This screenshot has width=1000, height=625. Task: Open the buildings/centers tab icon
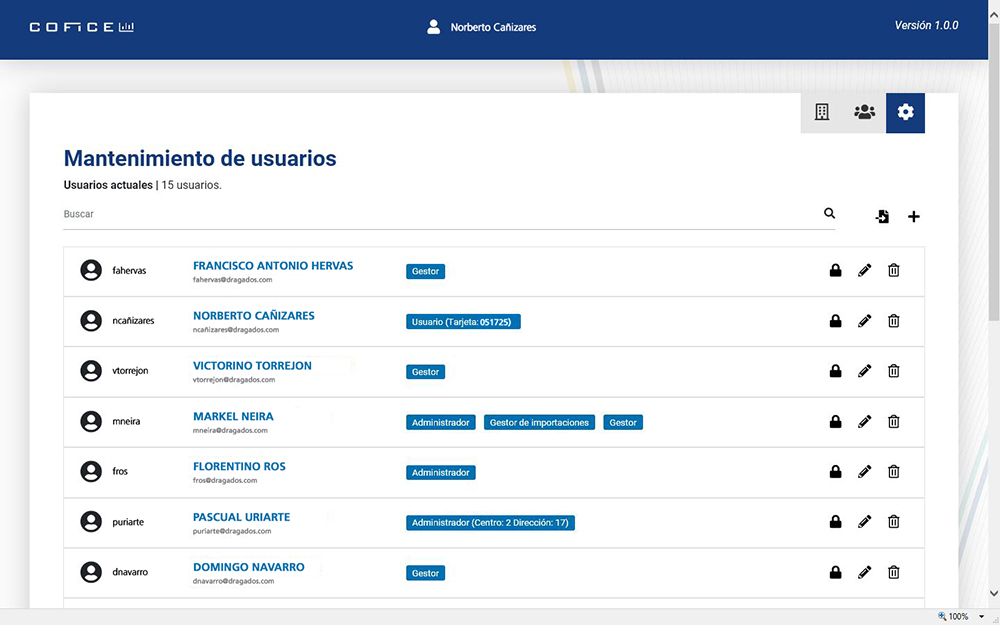point(822,112)
